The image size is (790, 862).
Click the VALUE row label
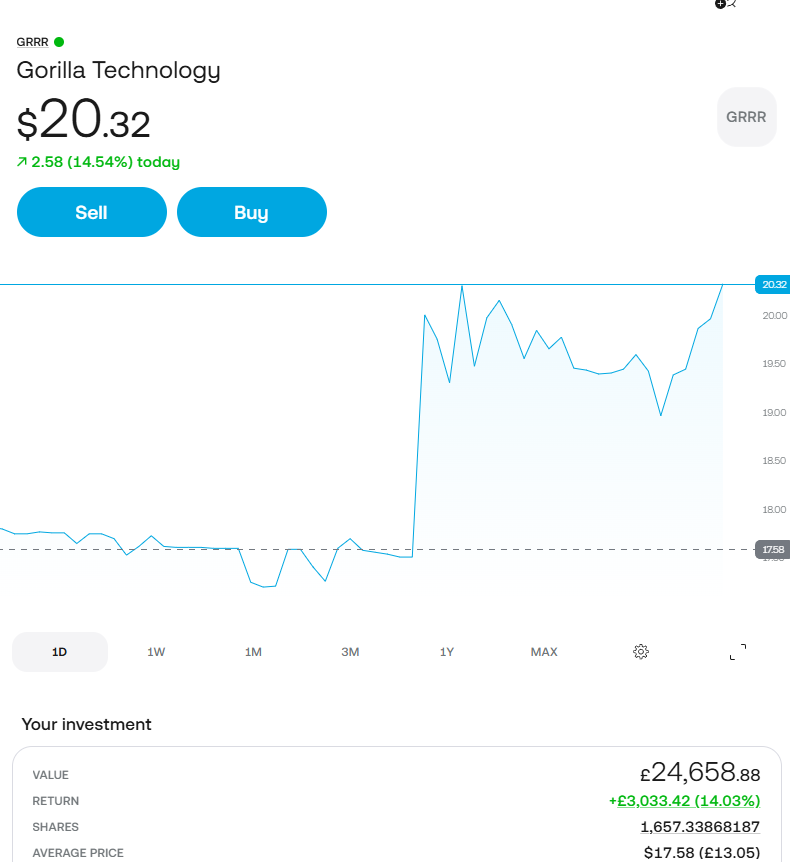coord(51,775)
